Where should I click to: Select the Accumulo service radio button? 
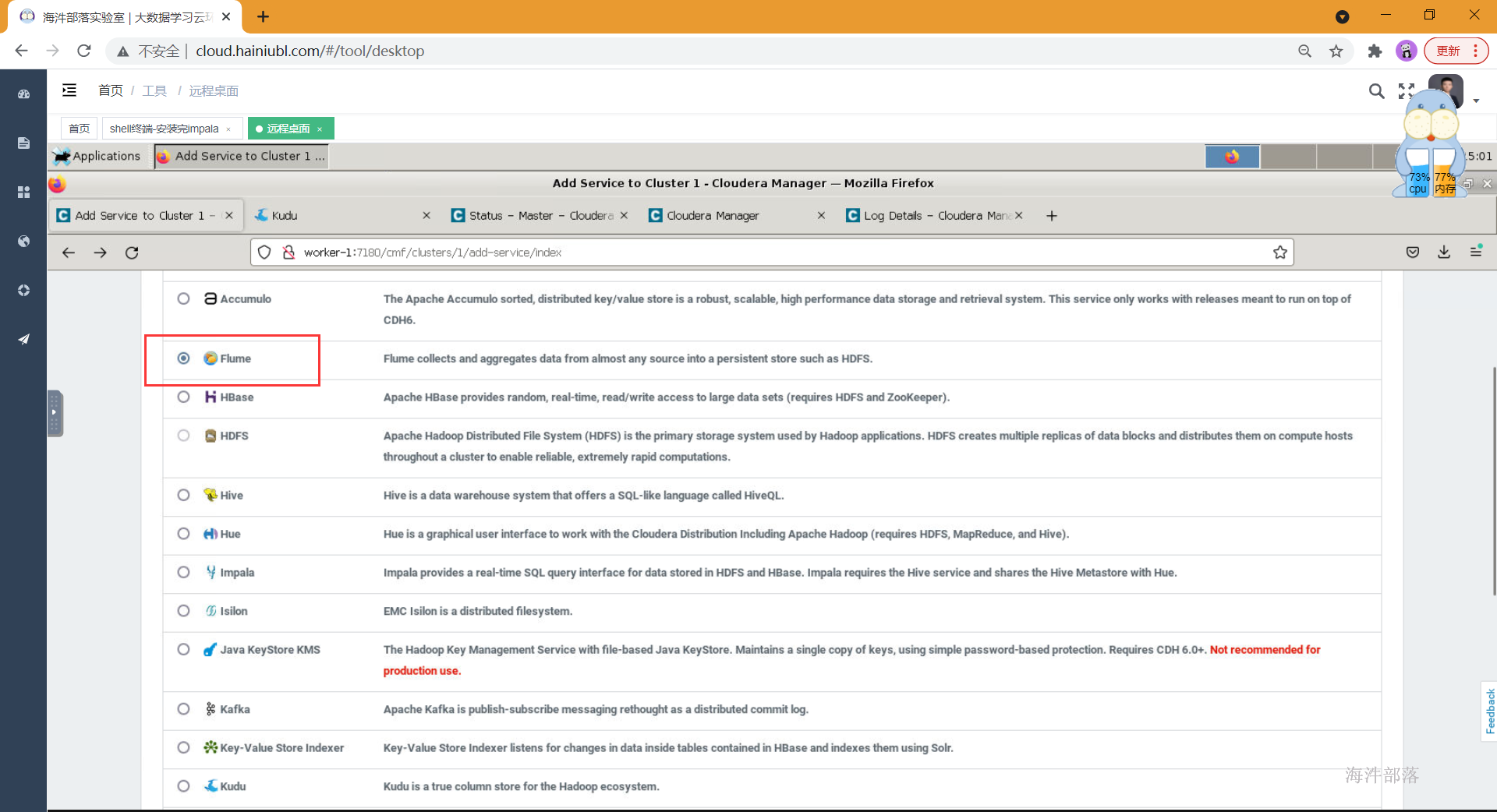[x=183, y=298]
